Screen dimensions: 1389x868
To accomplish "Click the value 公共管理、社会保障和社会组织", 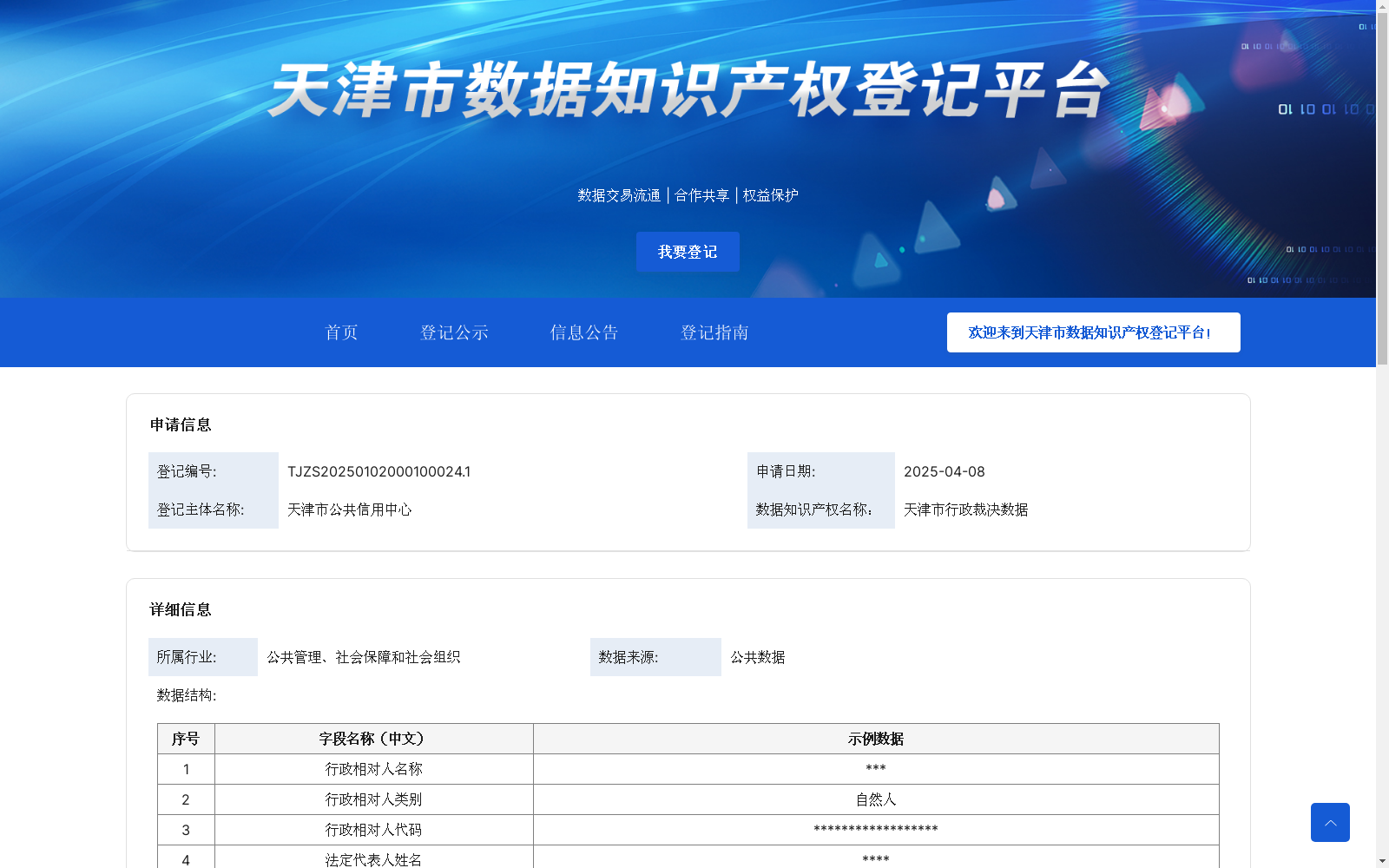I will [364, 657].
